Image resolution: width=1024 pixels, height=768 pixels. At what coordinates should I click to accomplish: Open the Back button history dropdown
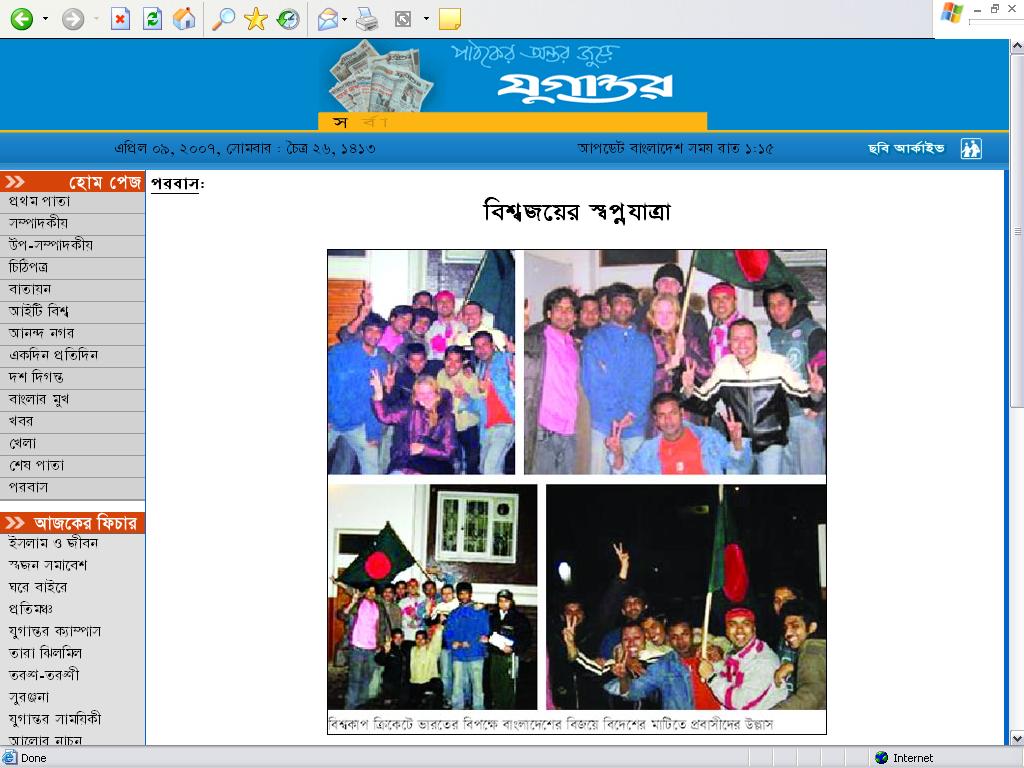point(45,19)
